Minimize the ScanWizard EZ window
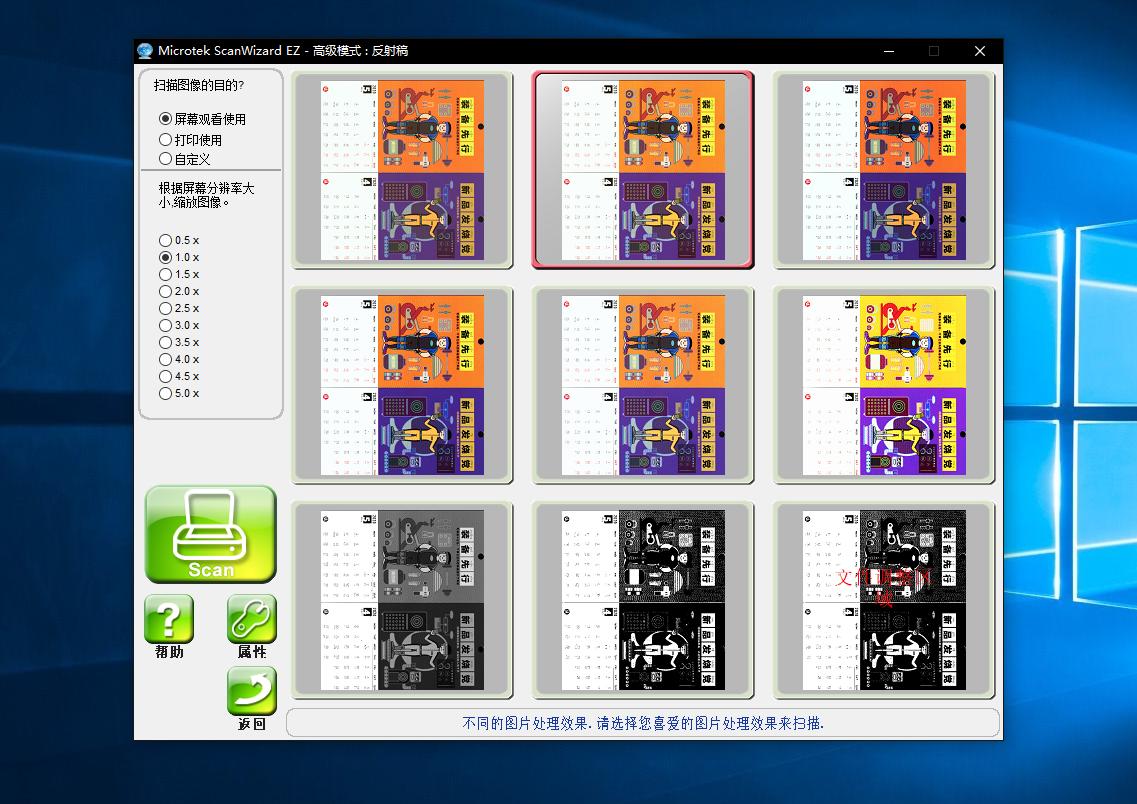Viewport: 1137px width, 804px height. coord(889,51)
